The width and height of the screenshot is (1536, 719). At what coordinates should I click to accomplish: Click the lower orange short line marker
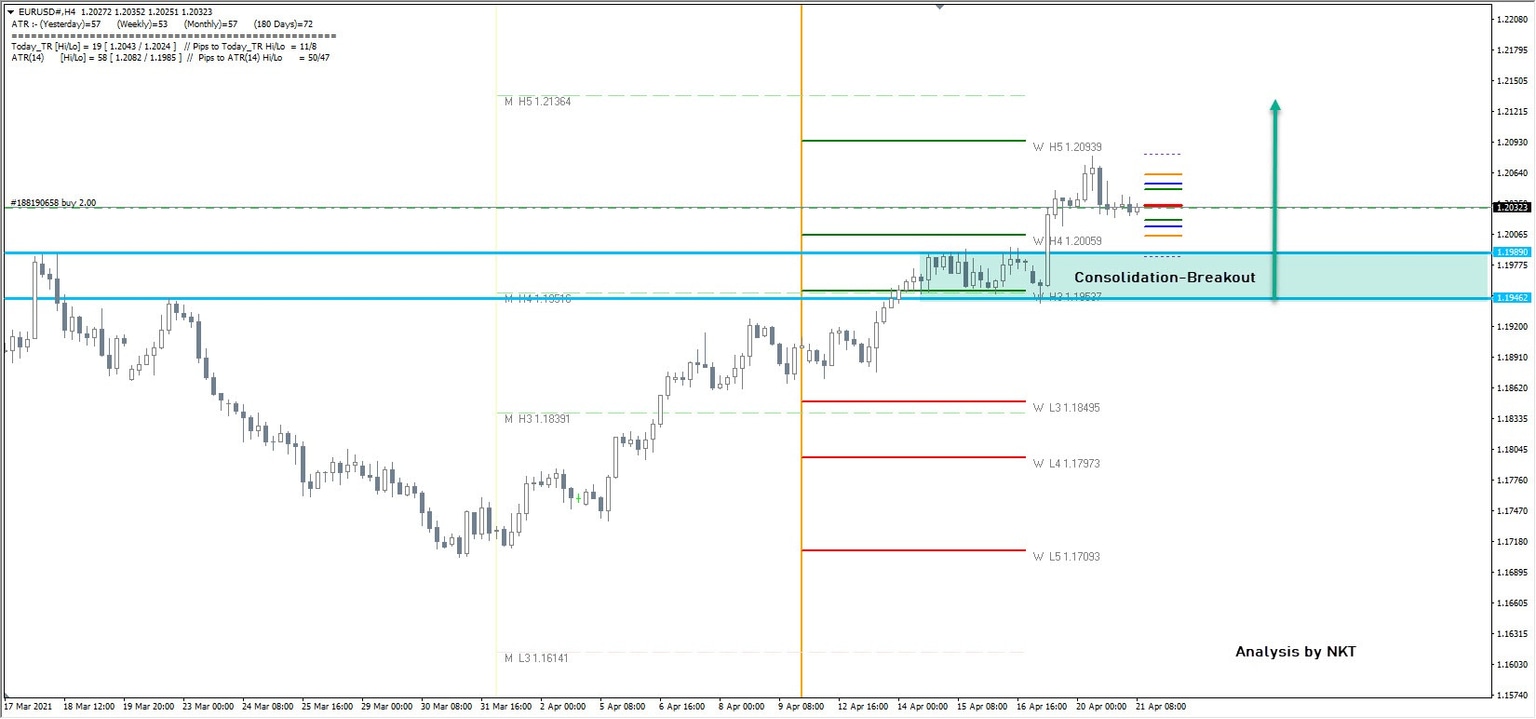1163,236
